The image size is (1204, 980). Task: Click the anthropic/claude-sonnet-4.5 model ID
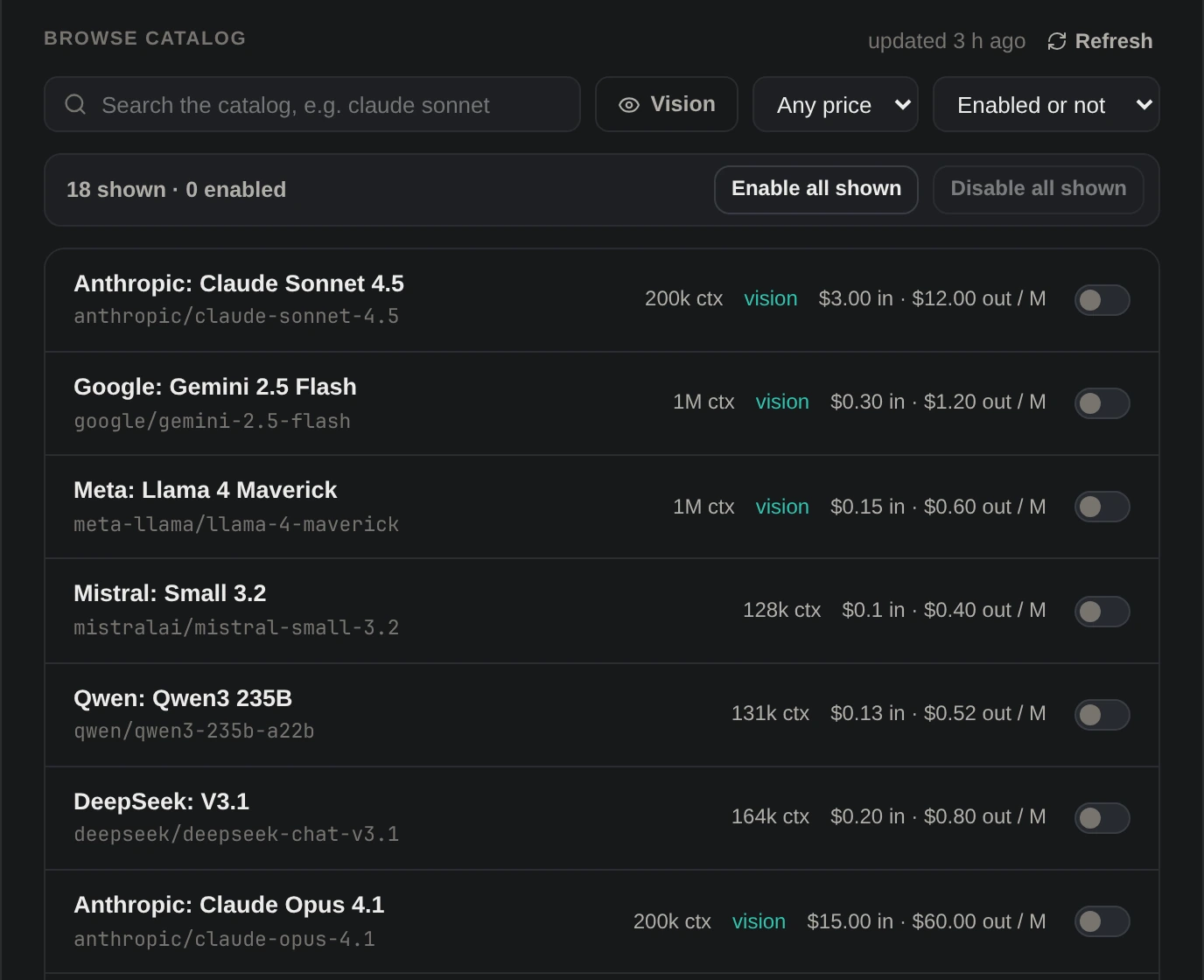[x=236, y=316]
